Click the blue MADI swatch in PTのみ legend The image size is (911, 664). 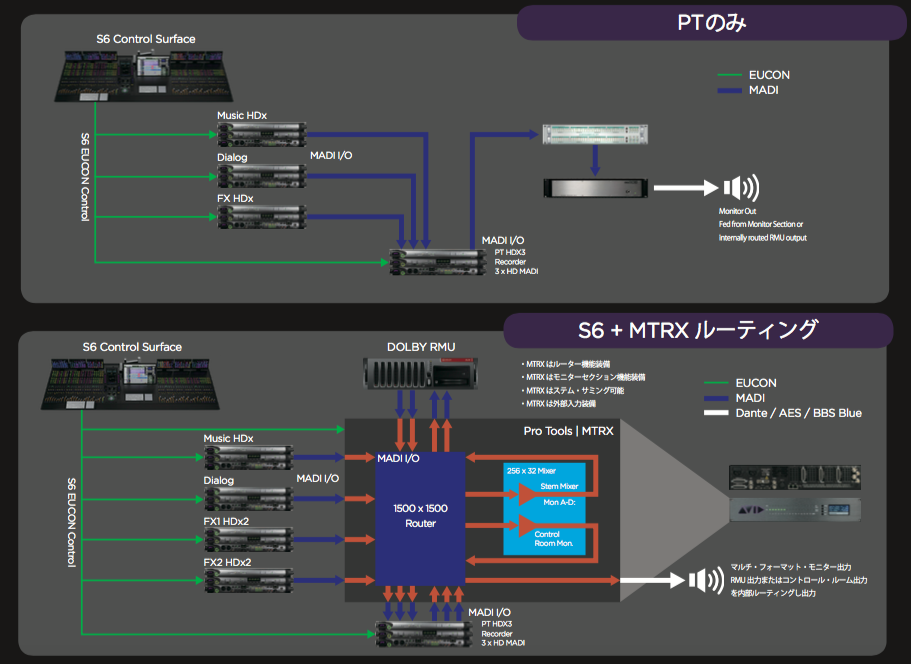[x=730, y=90]
